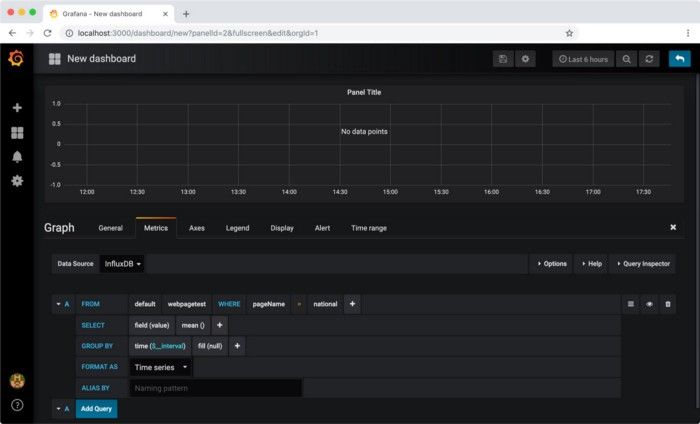Open a new browser tab
Viewport: 700px width, 424px height.
pos(186,14)
